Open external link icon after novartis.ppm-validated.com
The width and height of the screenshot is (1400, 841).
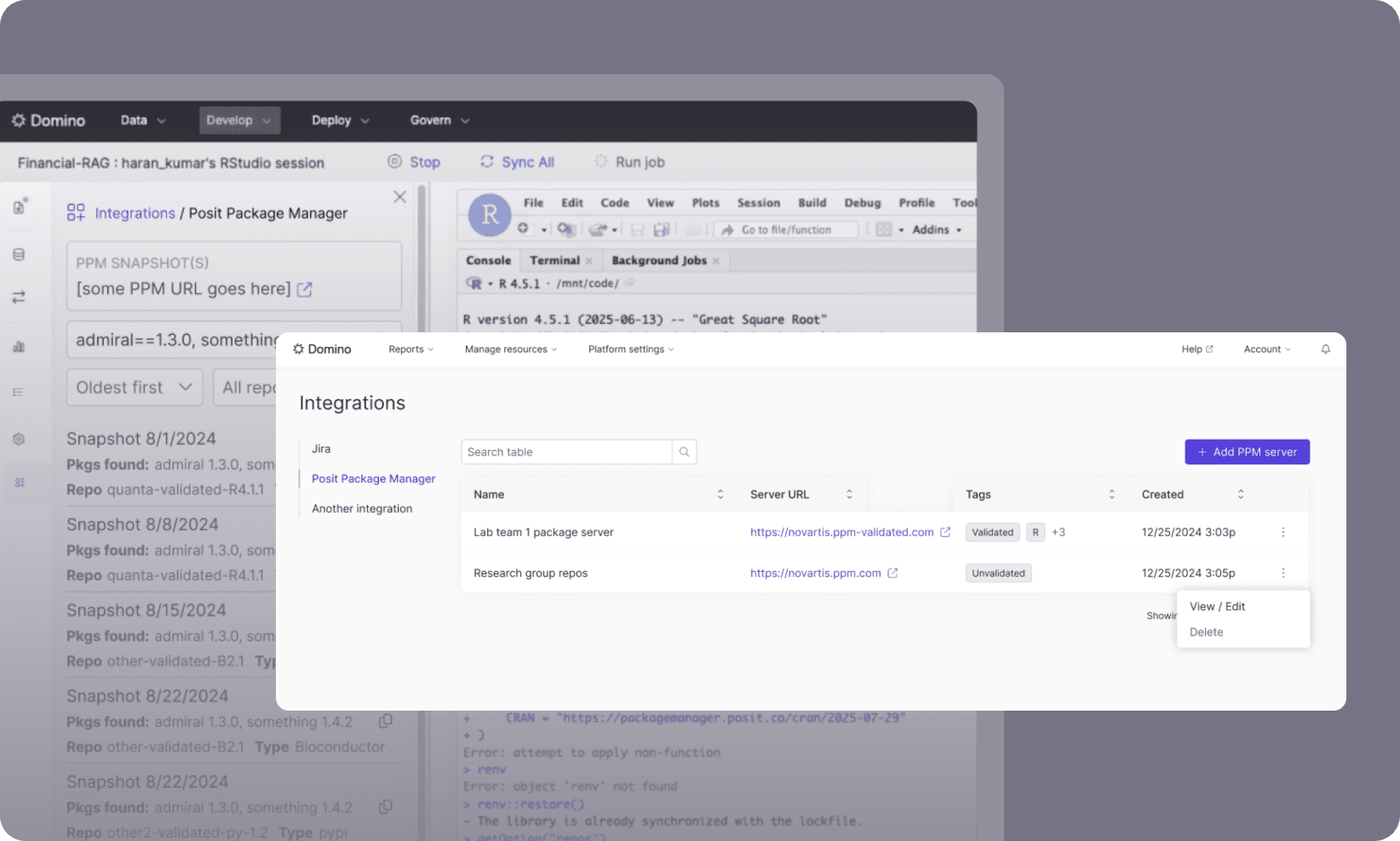pyautogui.click(x=945, y=532)
